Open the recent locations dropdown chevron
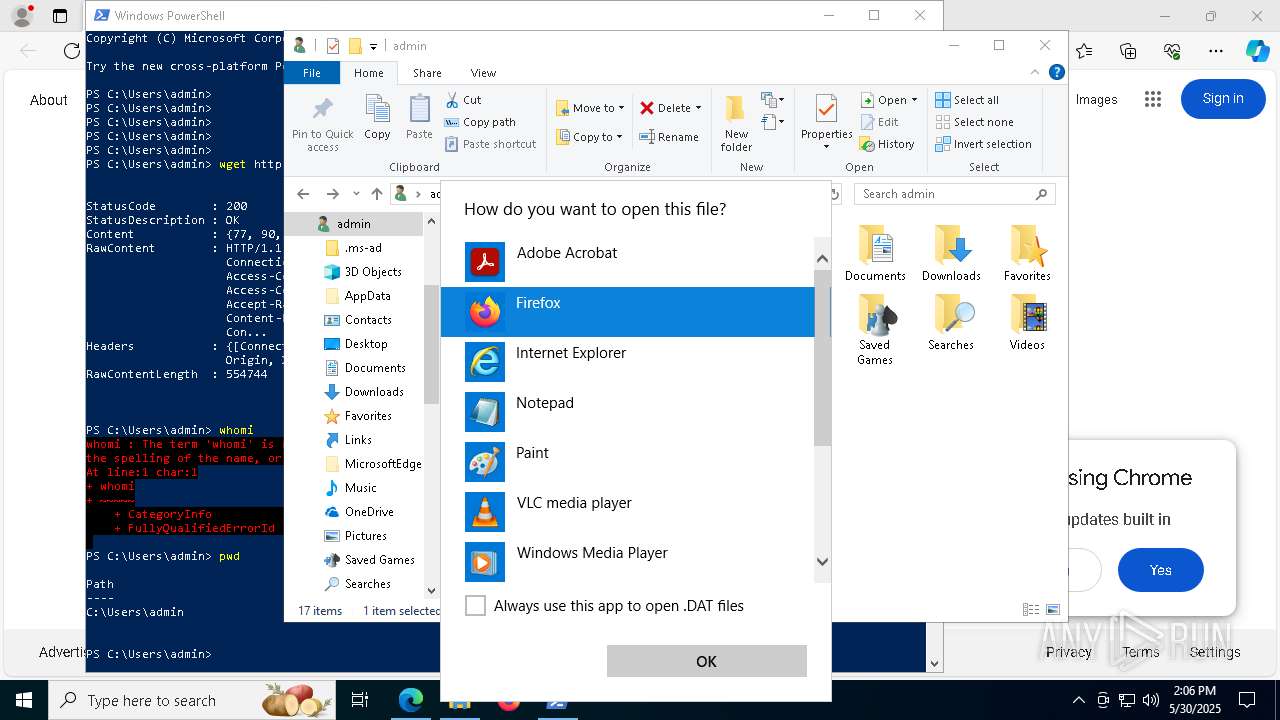 point(356,194)
